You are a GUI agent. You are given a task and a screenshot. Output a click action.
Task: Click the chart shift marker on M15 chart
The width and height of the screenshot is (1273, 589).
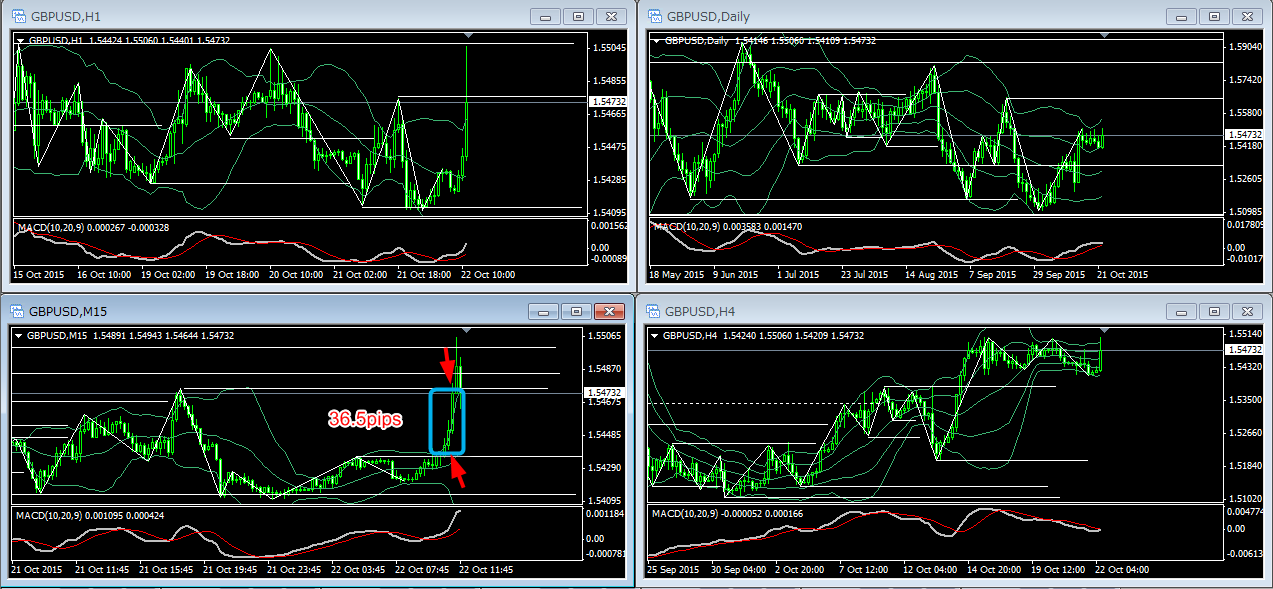coord(467,331)
